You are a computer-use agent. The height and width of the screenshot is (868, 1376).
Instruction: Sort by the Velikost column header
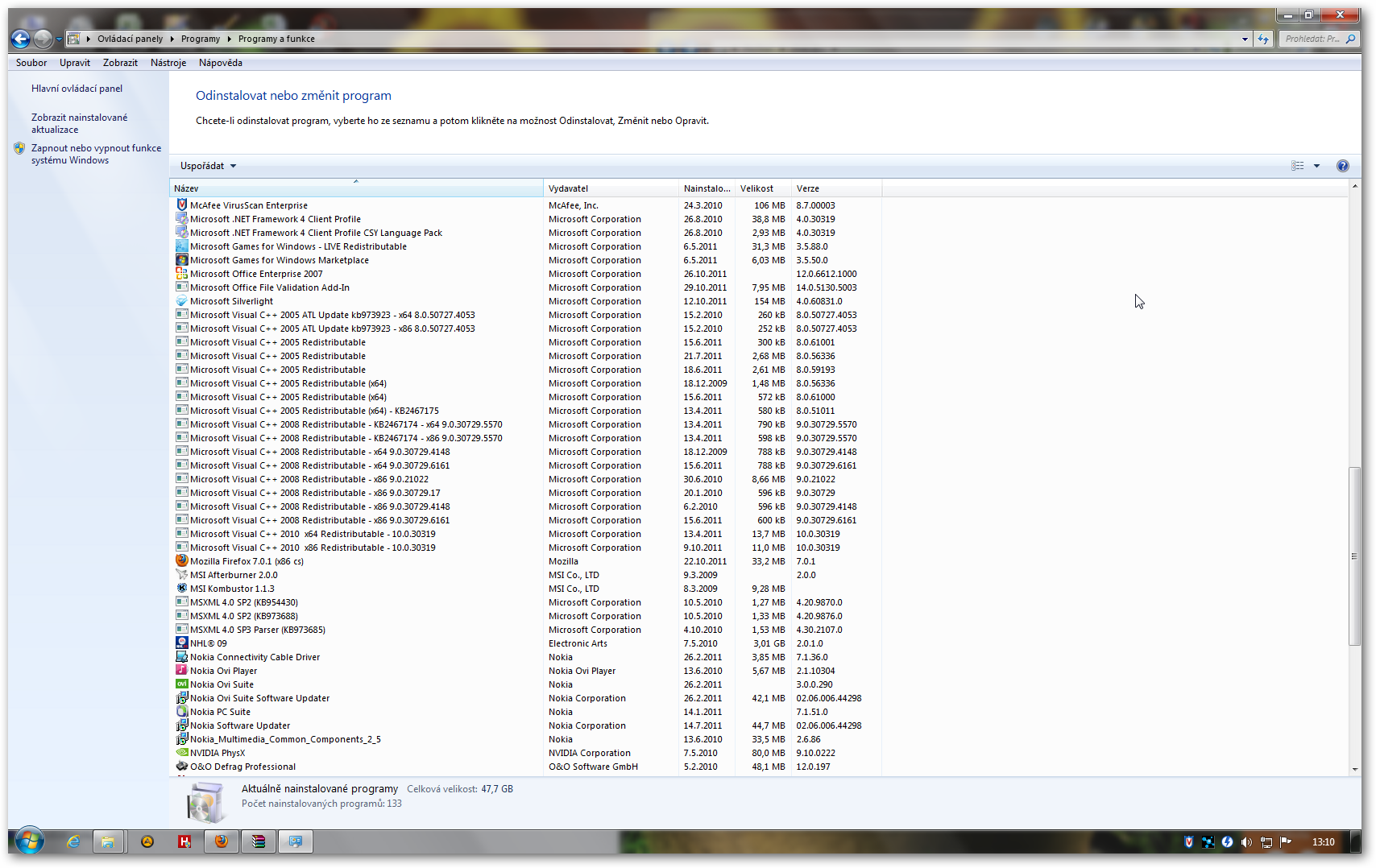pyautogui.click(x=763, y=188)
